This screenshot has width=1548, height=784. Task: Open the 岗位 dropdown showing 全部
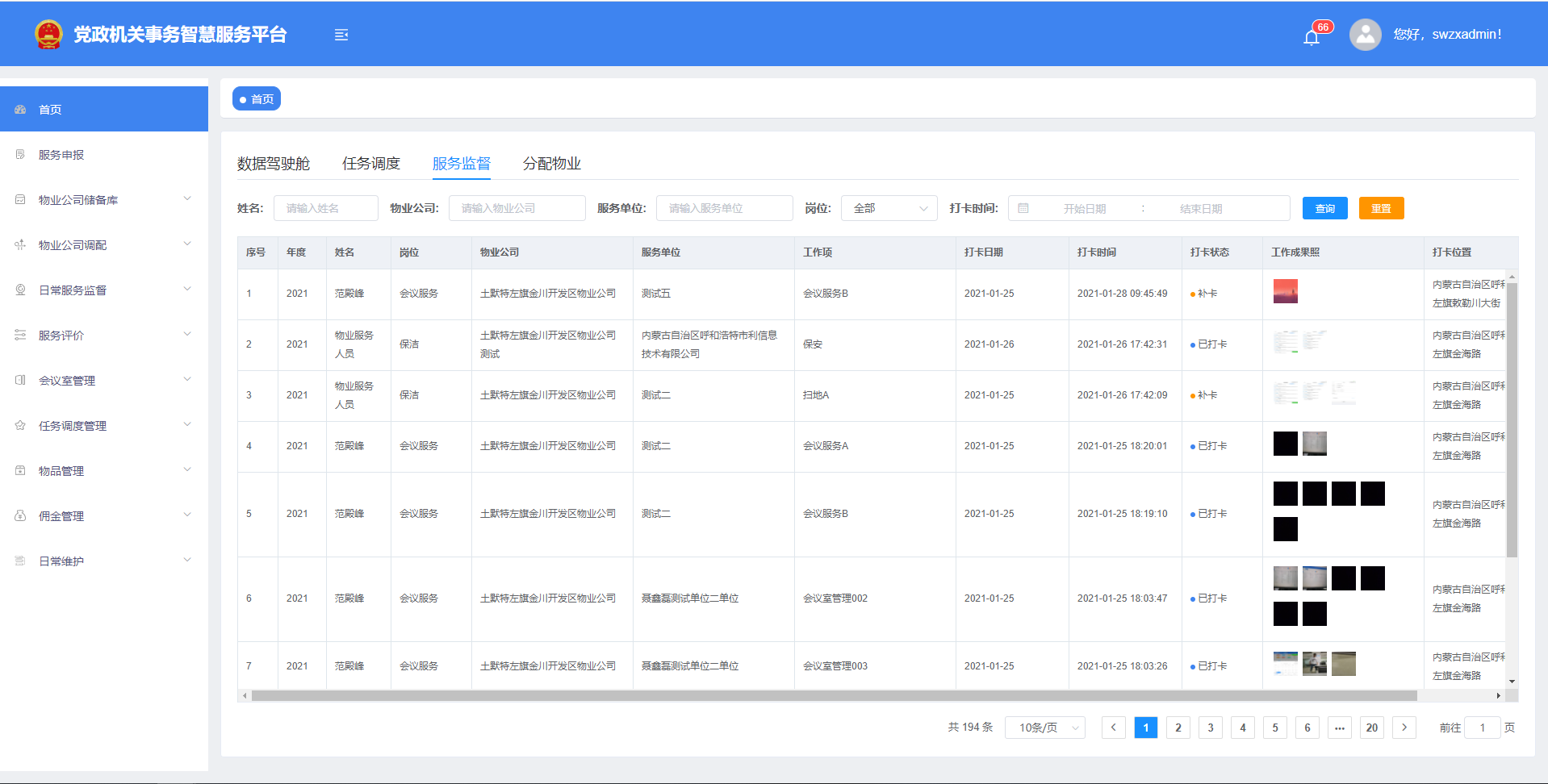pyautogui.click(x=889, y=208)
